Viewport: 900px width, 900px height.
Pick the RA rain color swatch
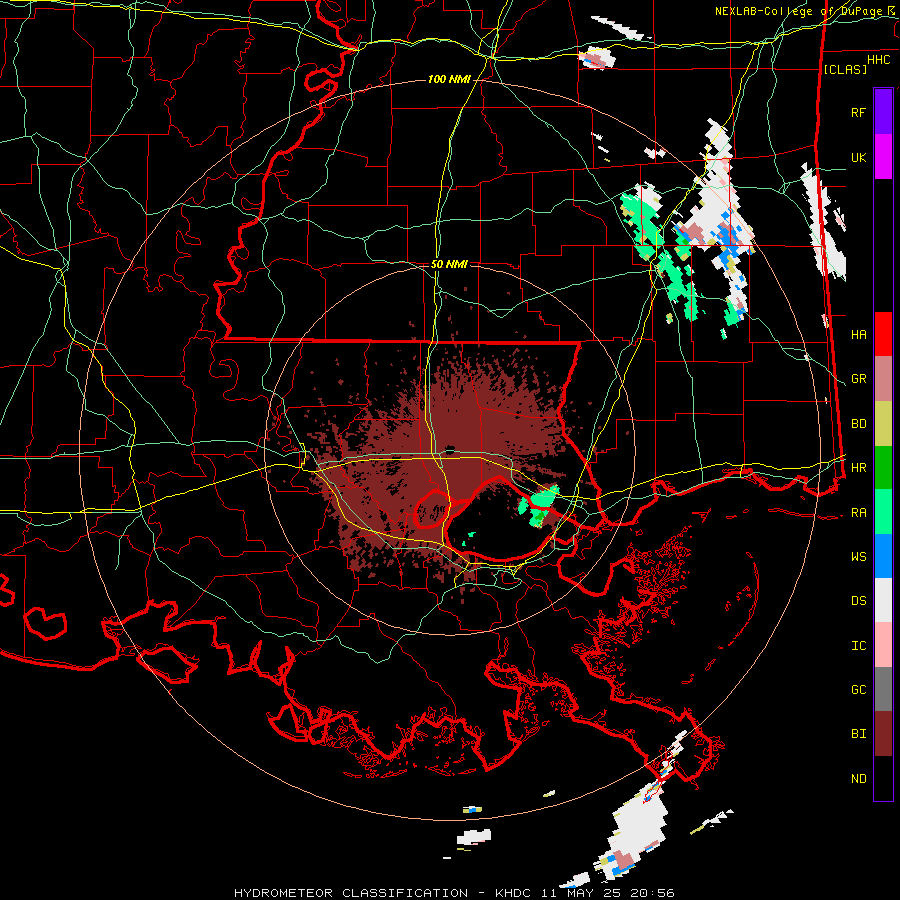(x=883, y=512)
